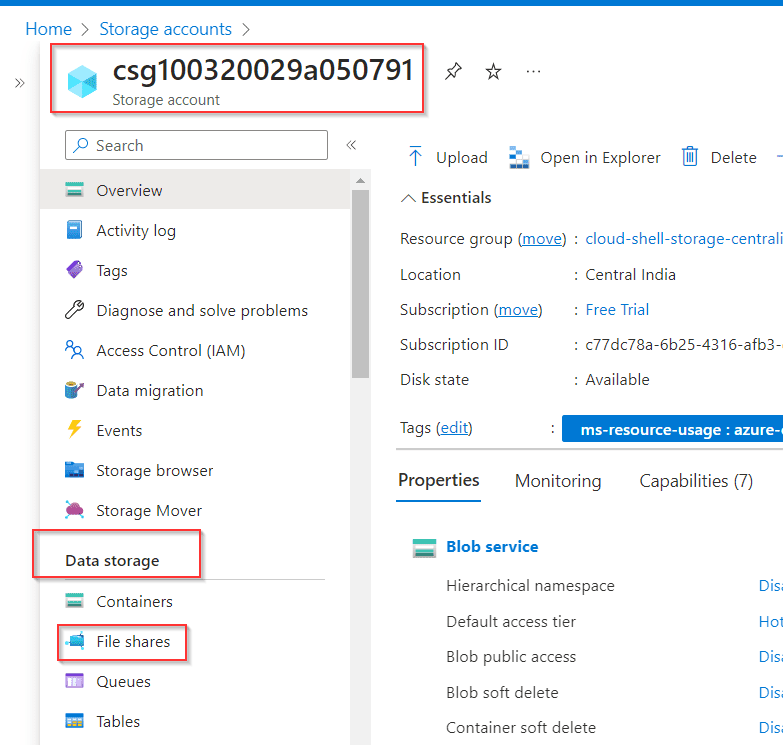Click the purple Tags icon
The width and height of the screenshot is (783, 745).
coord(74,270)
